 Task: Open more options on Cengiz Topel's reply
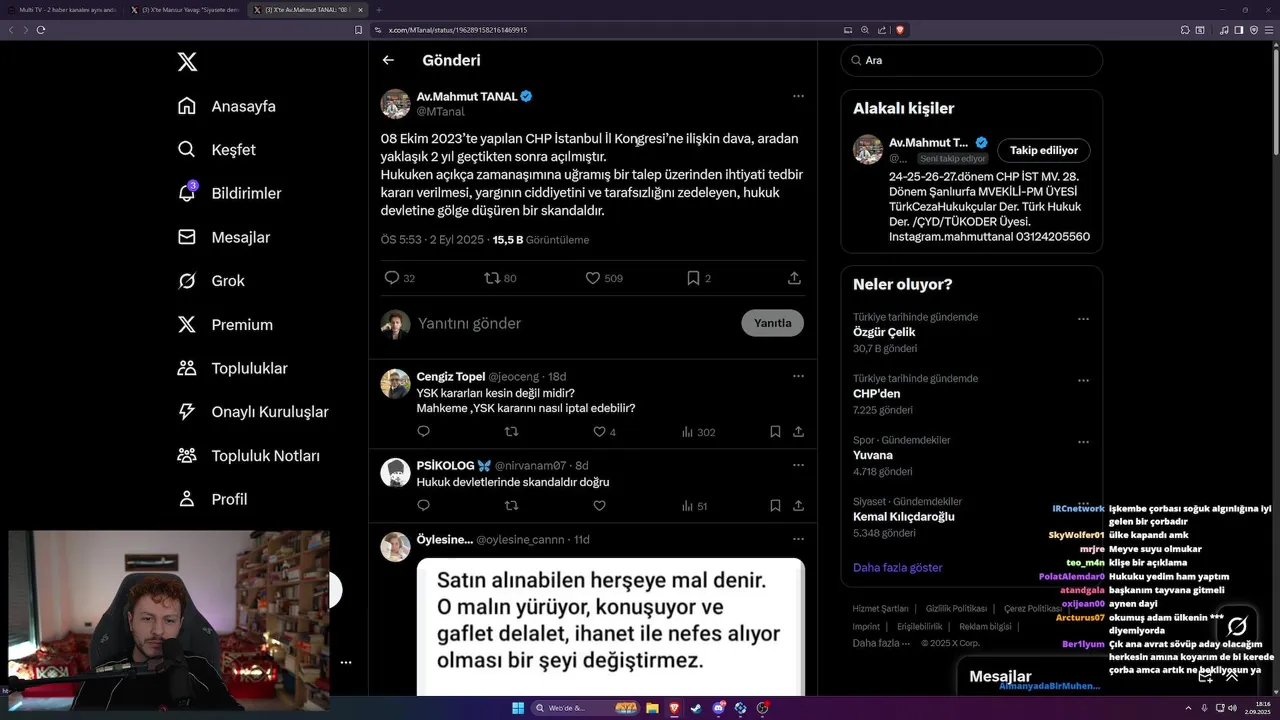(798, 376)
